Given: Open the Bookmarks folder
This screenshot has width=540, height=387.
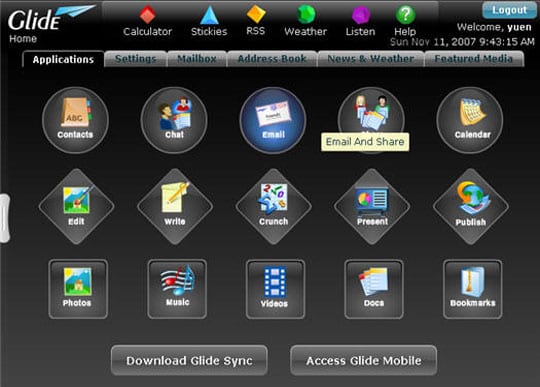Looking at the screenshot, I should [472, 289].
